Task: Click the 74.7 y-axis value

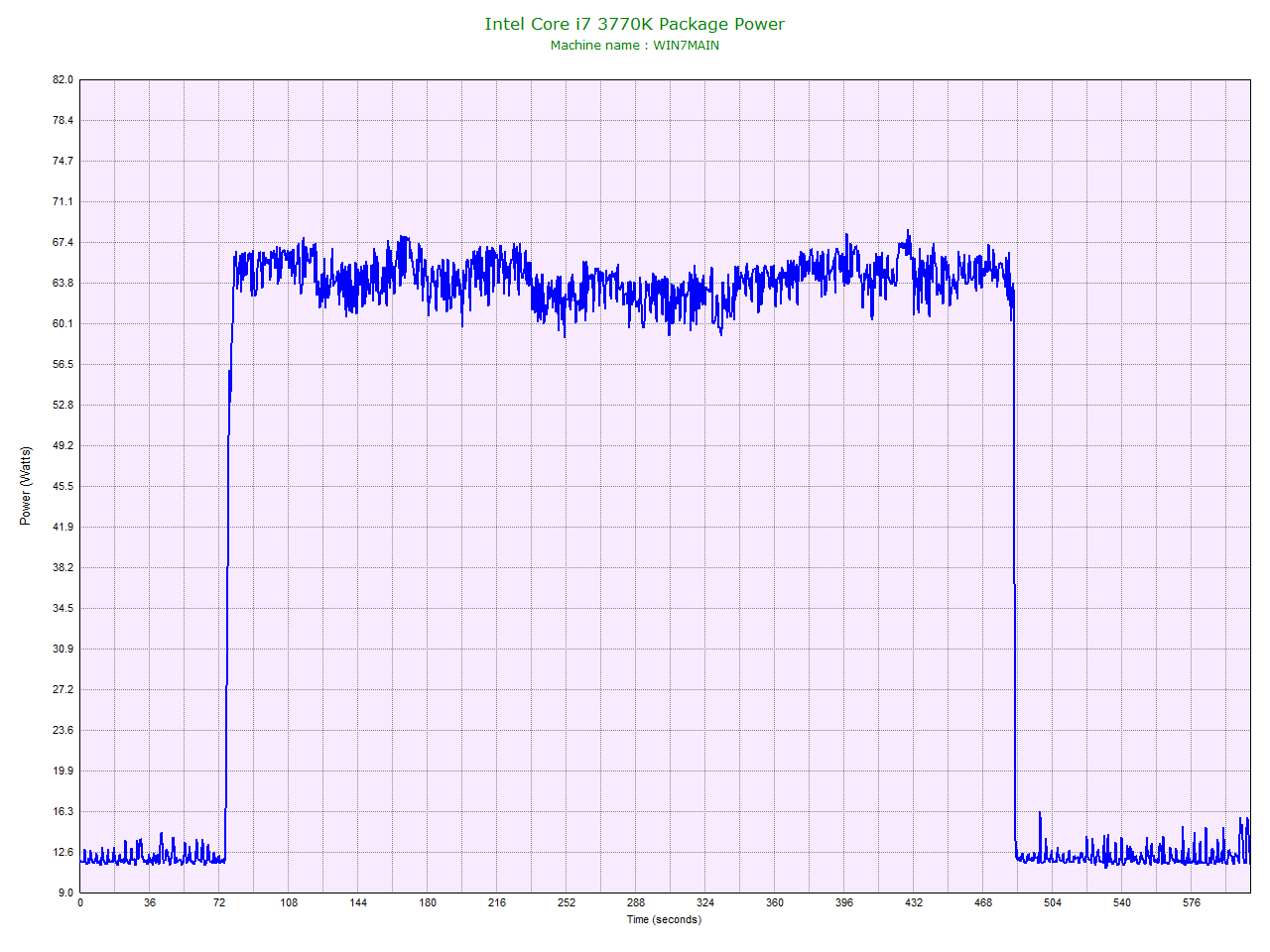Action: pyautogui.click(x=63, y=161)
